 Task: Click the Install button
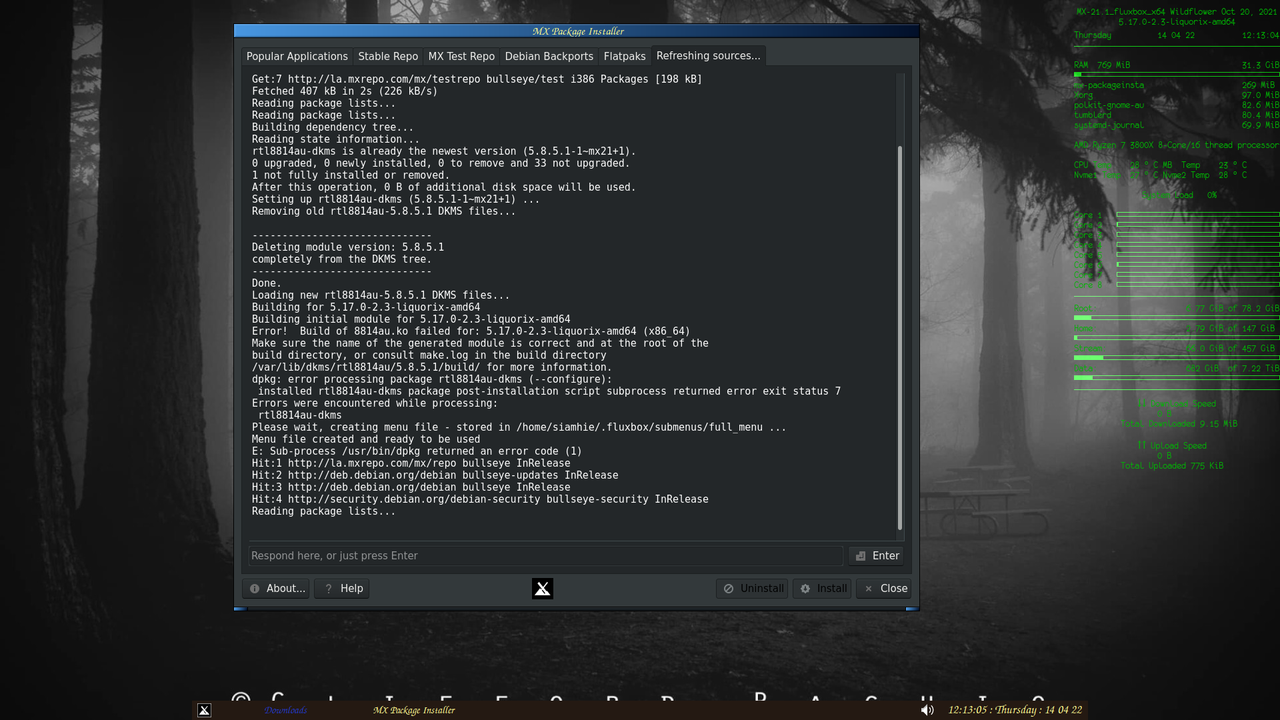pos(823,588)
